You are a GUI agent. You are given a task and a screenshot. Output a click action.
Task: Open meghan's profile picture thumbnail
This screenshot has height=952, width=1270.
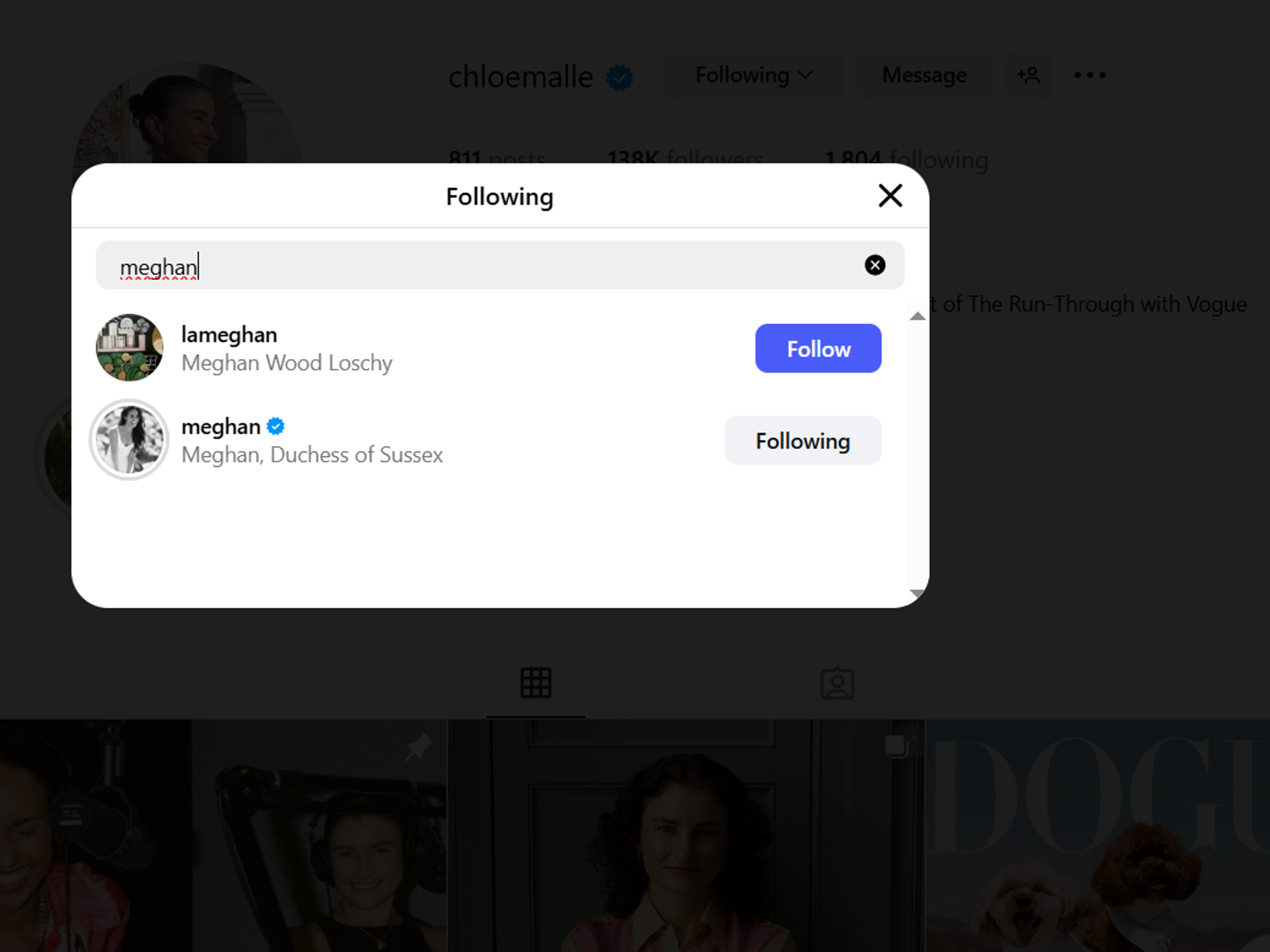coord(129,440)
